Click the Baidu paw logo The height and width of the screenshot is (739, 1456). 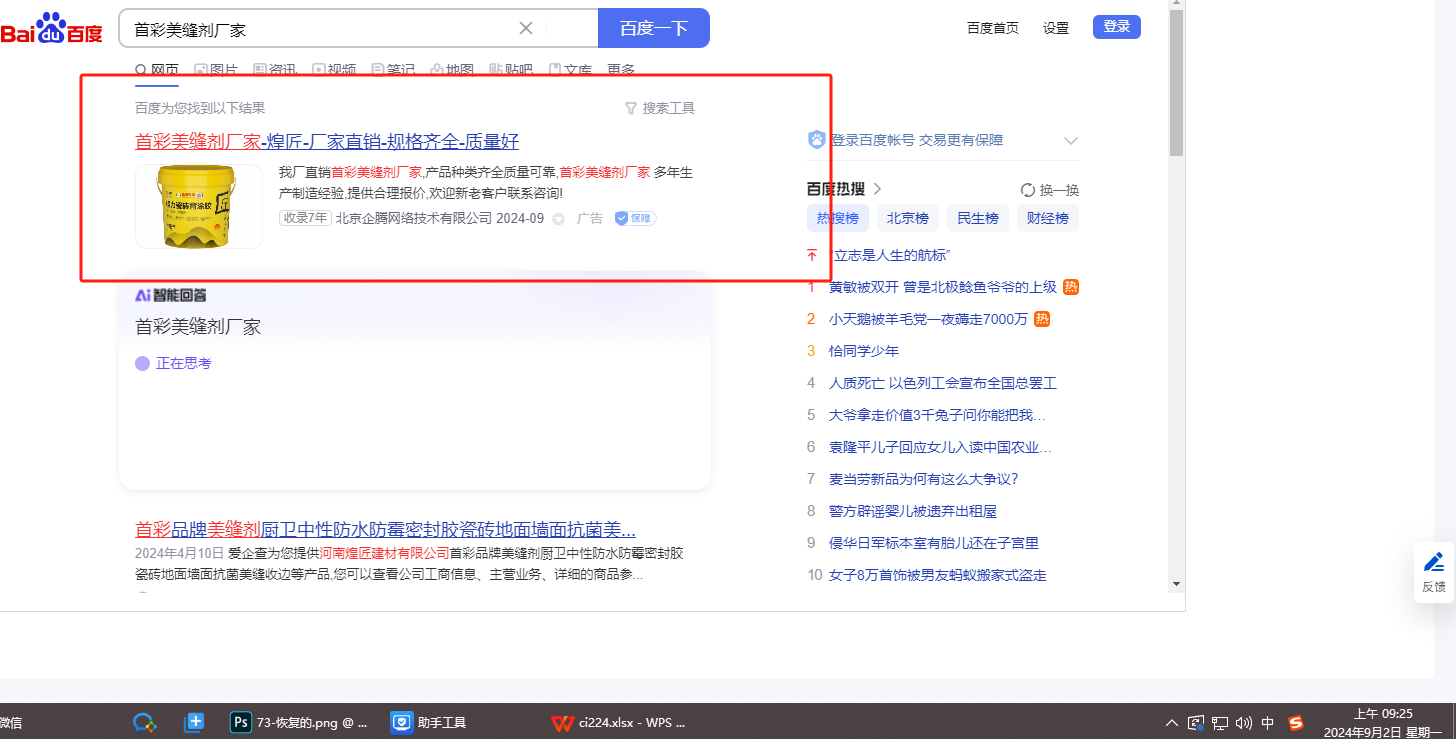click(x=50, y=28)
